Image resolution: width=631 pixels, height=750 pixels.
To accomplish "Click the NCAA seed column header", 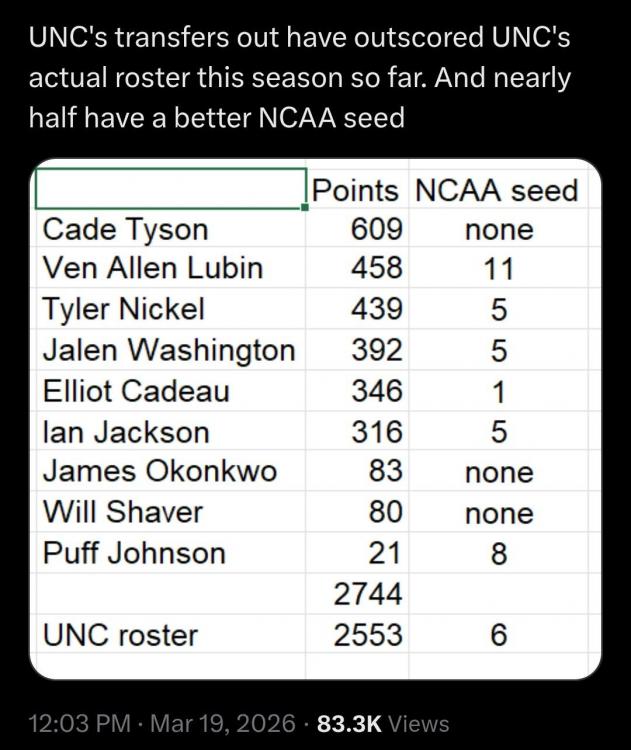I will (497, 190).
